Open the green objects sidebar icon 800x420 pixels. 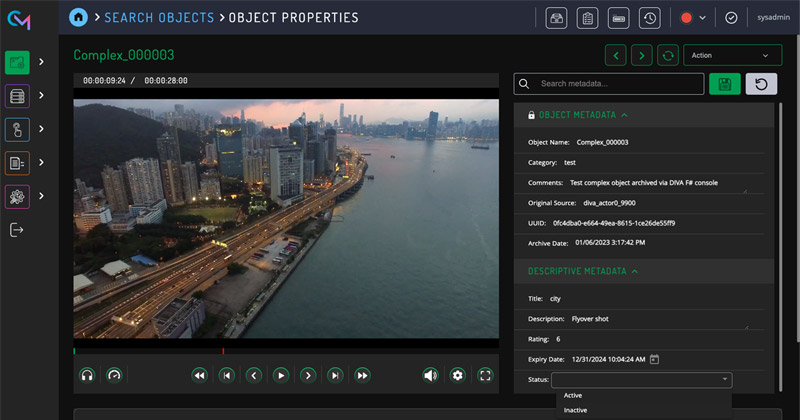17,63
